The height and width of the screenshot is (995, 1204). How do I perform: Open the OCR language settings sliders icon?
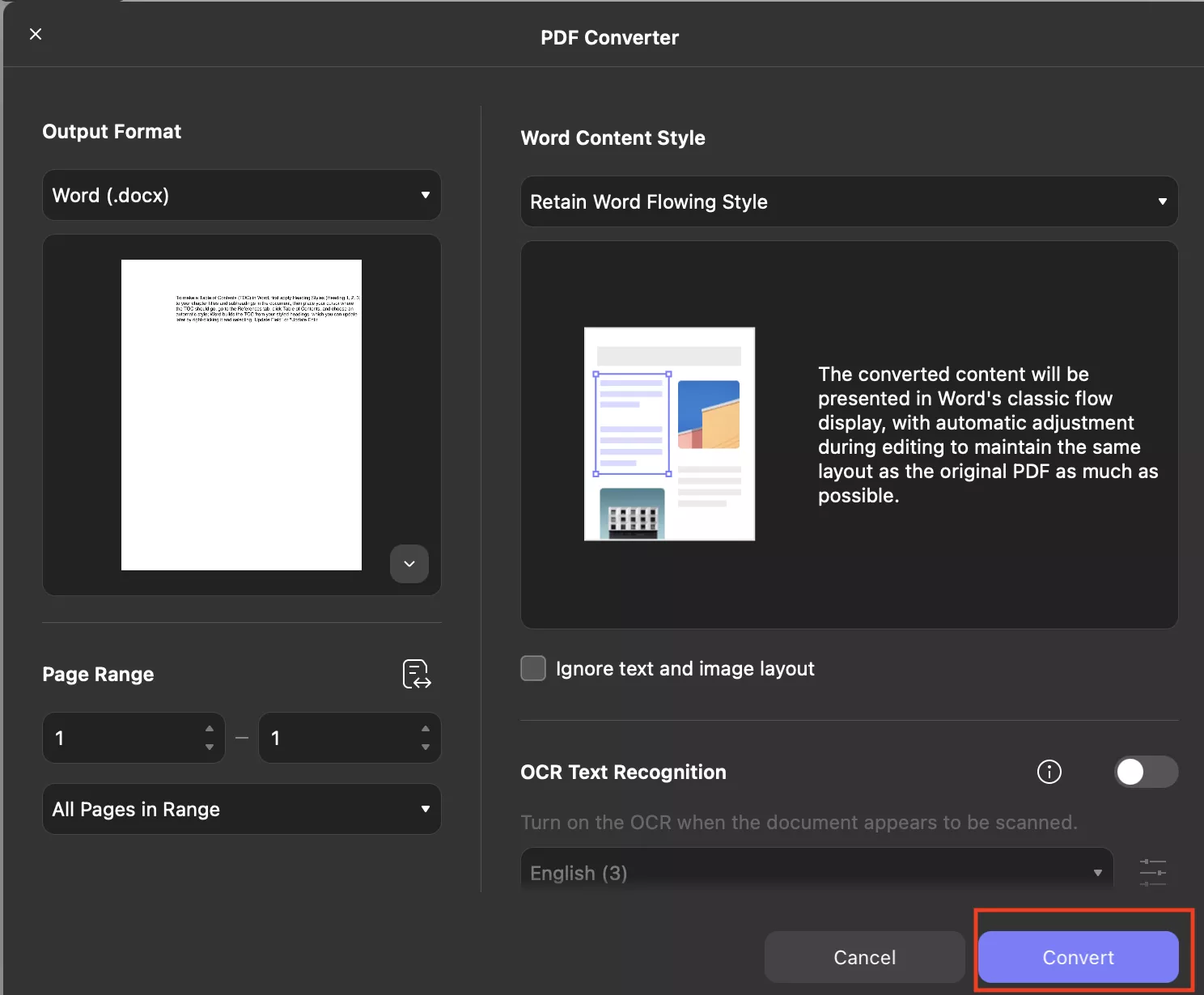[x=1152, y=873]
